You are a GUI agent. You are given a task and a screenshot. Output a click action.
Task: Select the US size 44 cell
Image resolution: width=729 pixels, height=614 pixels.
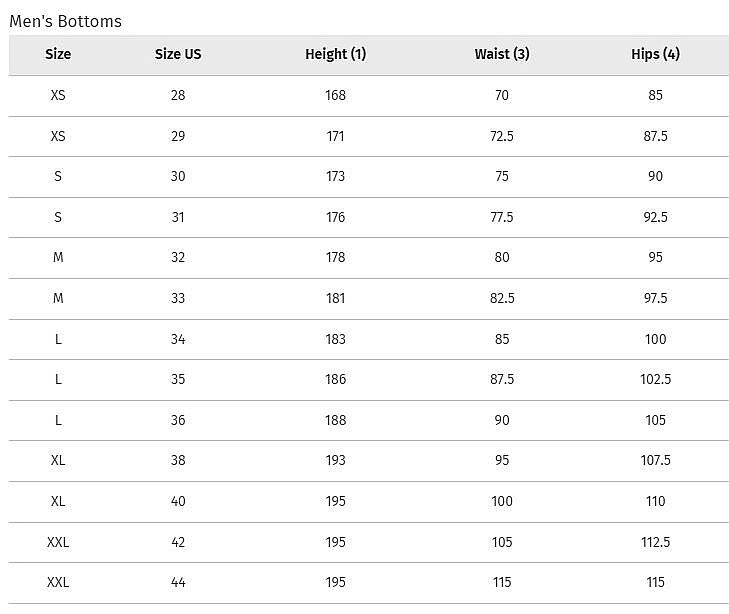point(178,582)
